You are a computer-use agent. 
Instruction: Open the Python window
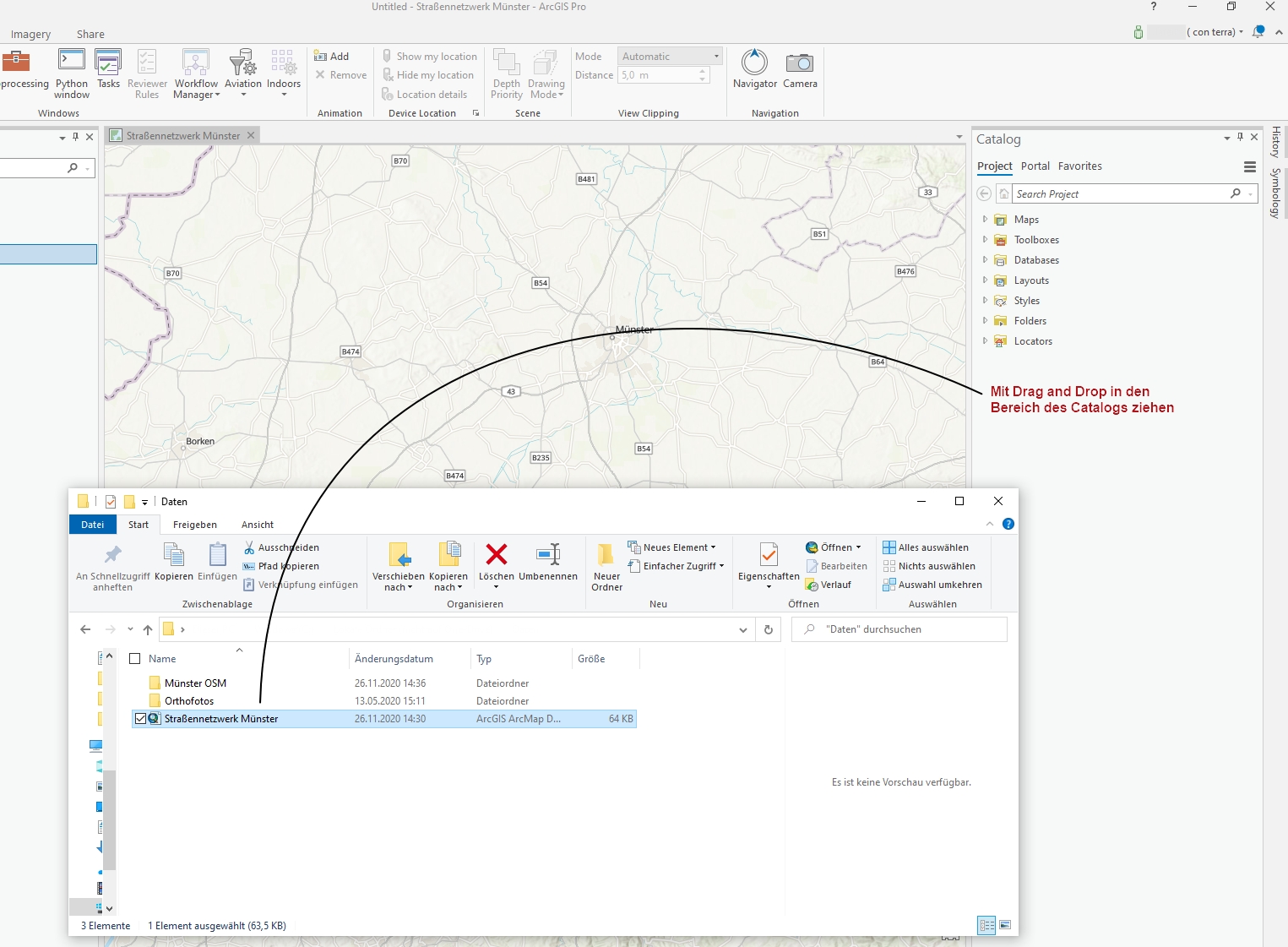tap(72, 73)
